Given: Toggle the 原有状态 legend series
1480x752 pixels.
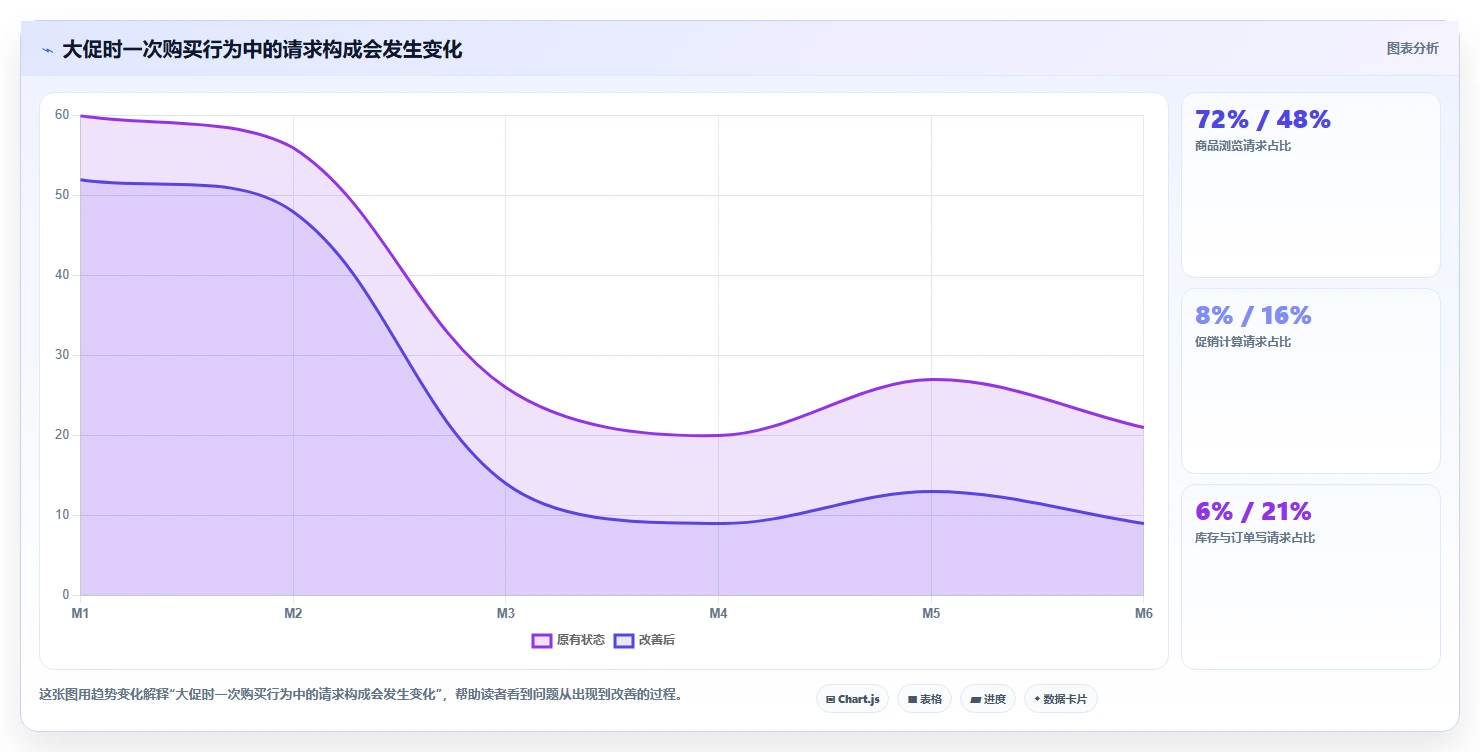Looking at the screenshot, I should [568, 640].
